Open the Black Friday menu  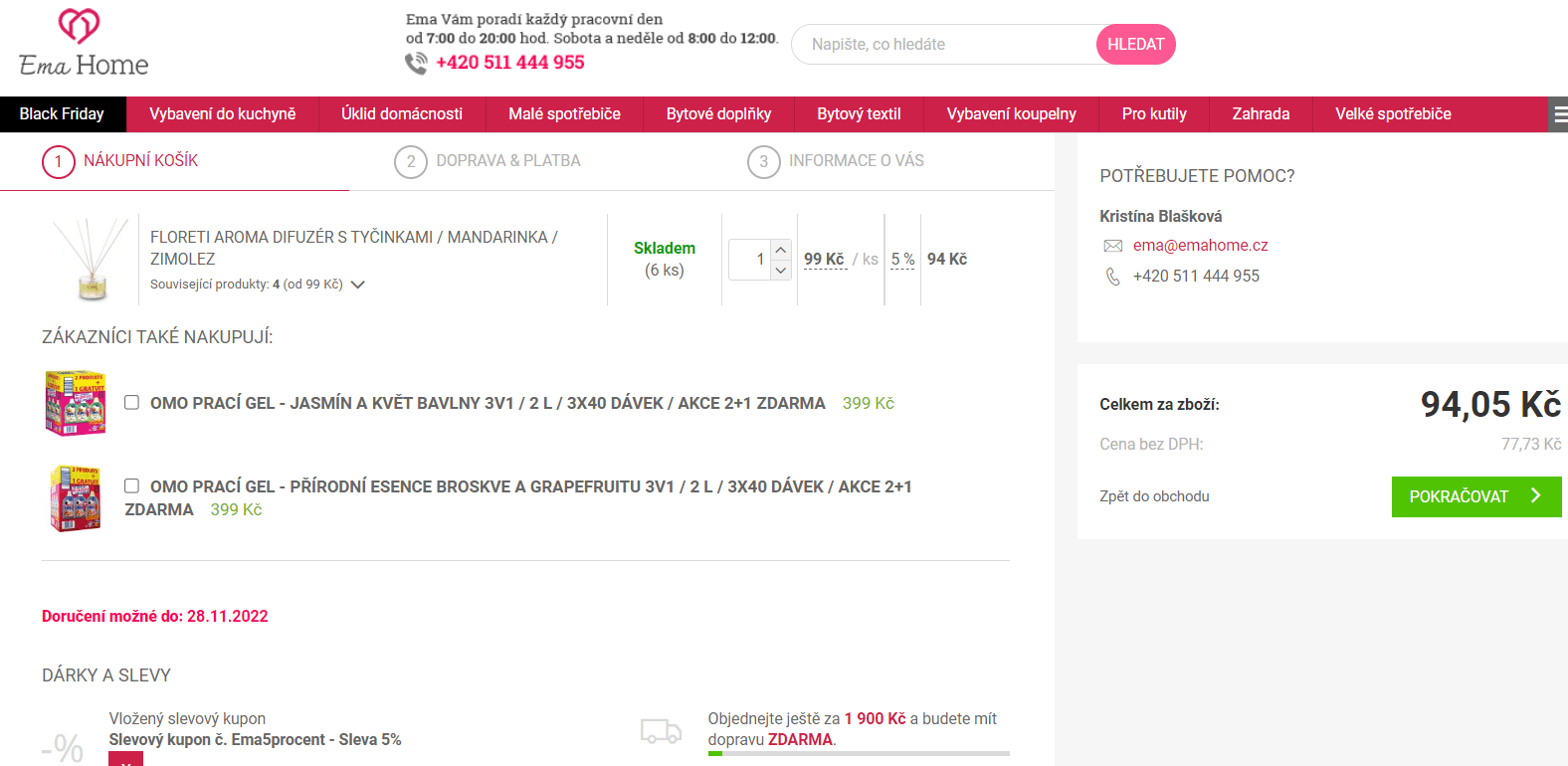(62, 114)
